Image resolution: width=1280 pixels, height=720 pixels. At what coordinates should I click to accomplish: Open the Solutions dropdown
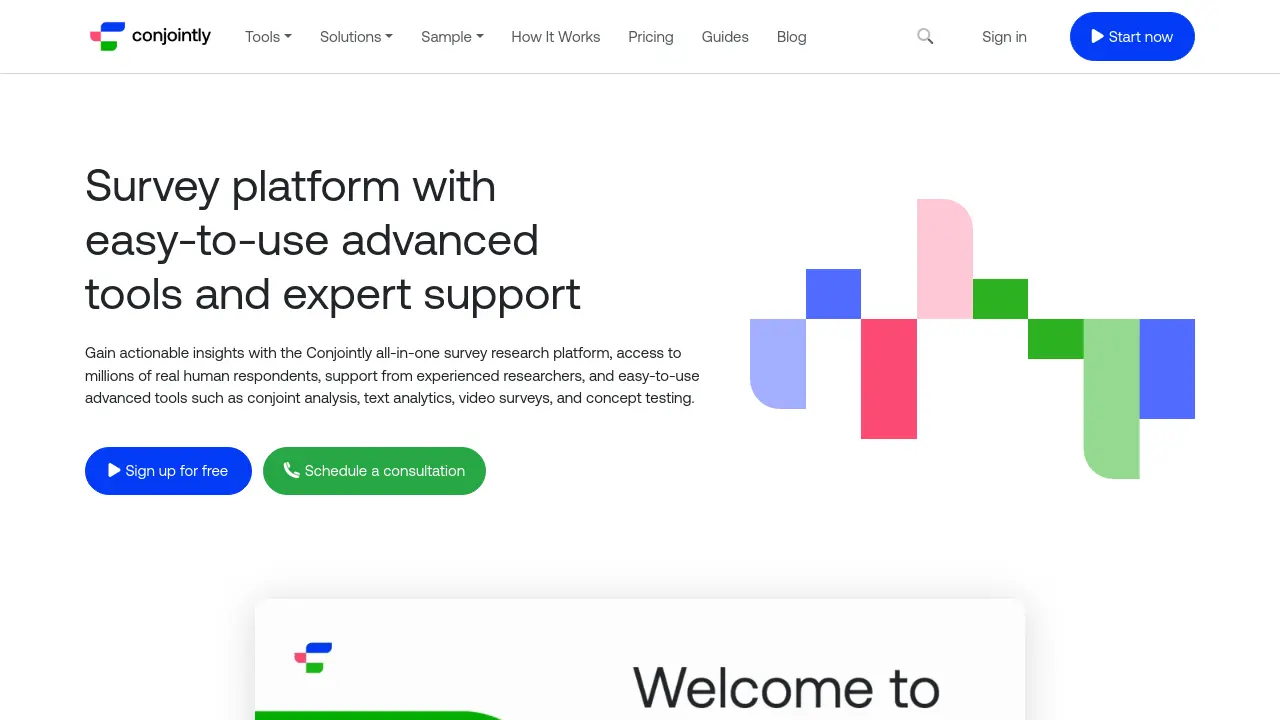pyautogui.click(x=356, y=37)
